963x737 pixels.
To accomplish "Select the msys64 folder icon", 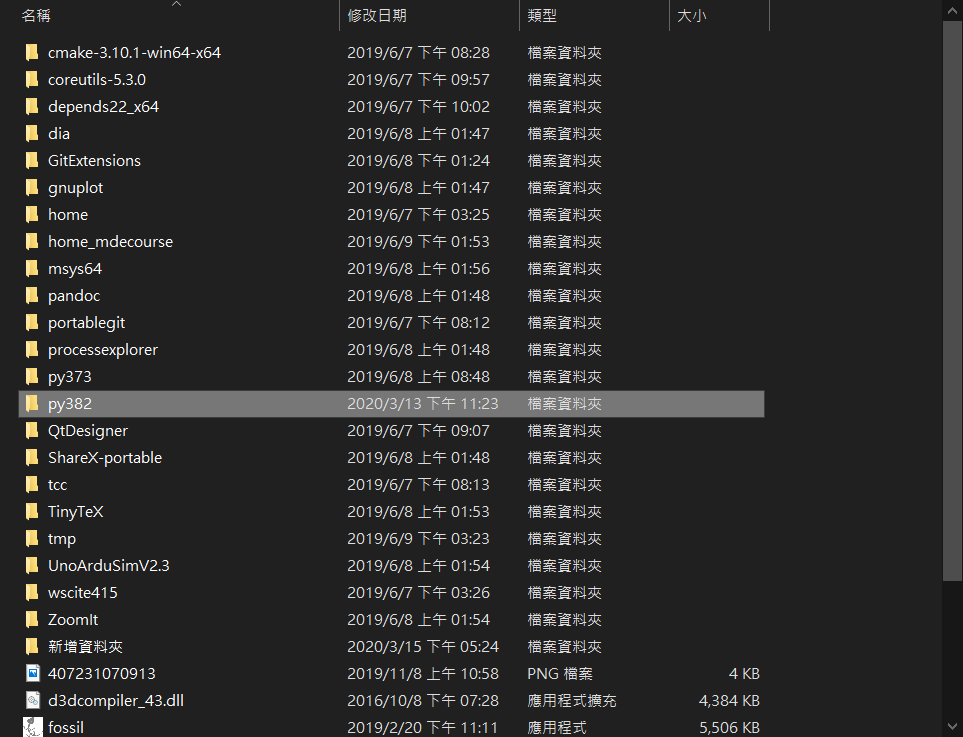I will (x=32, y=268).
